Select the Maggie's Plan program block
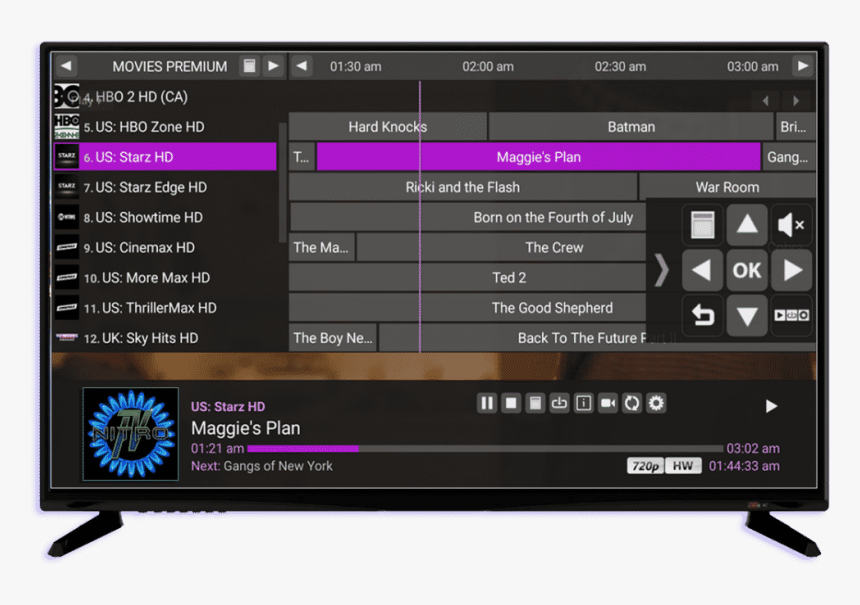Image resolution: width=860 pixels, height=605 pixels. pyautogui.click(x=539, y=157)
